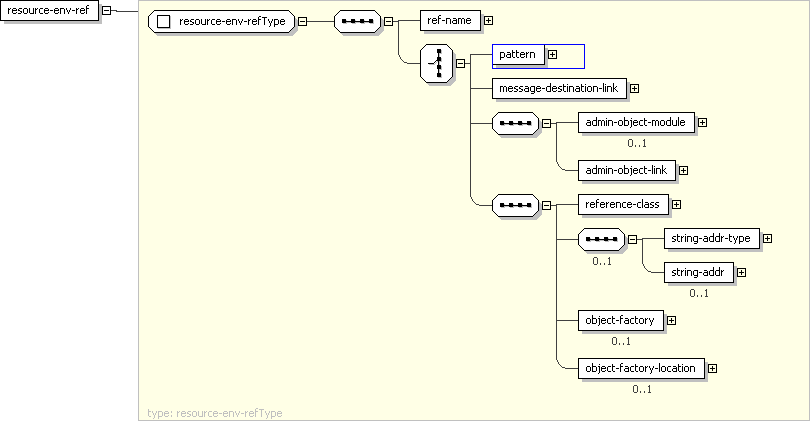Collapse the resource-env-refType node
The width and height of the screenshot is (811, 422).
[303, 21]
